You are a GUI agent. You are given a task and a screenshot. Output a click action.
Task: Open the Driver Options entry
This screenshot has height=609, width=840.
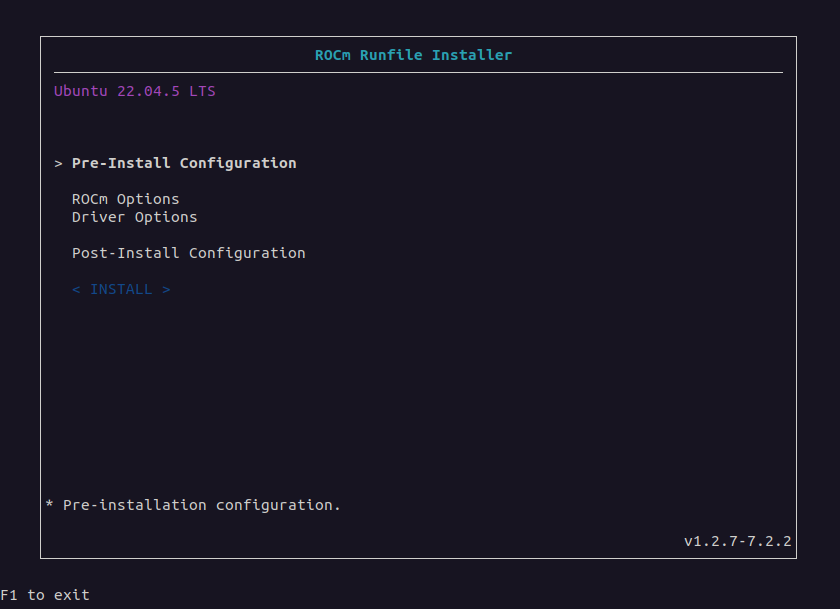point(134,217)
